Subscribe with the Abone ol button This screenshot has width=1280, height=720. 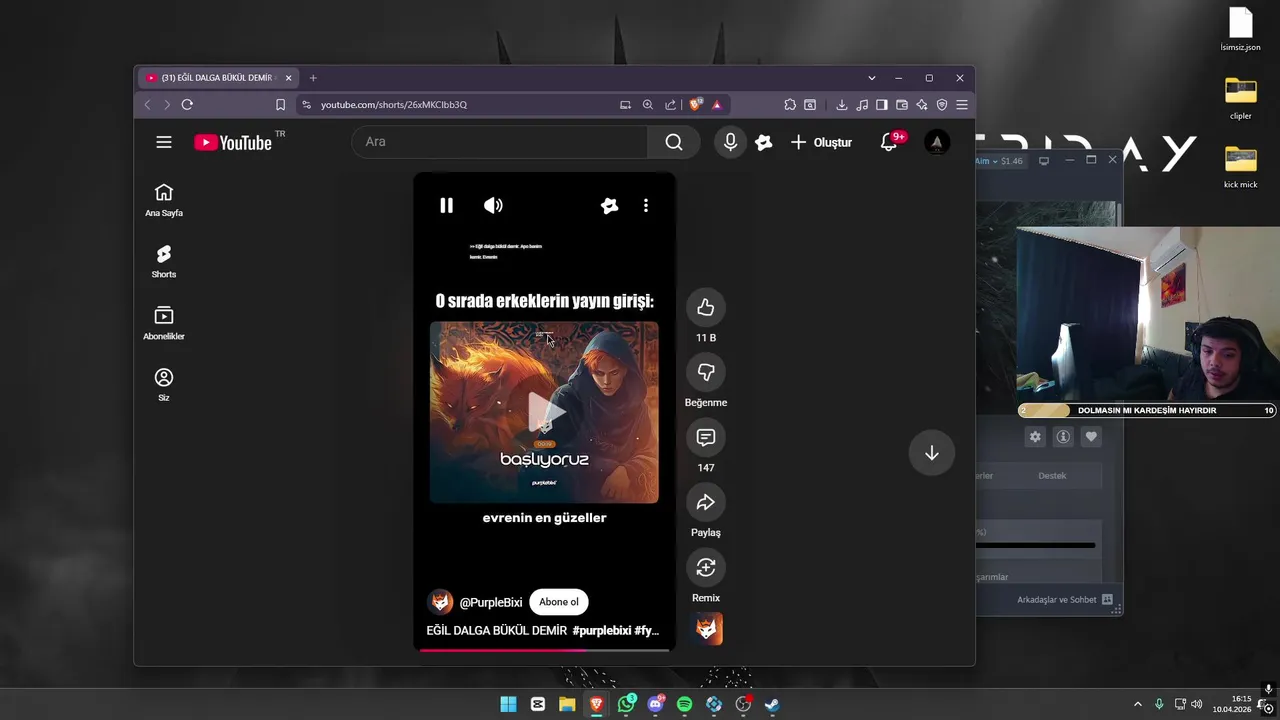(x=559, y=602)
